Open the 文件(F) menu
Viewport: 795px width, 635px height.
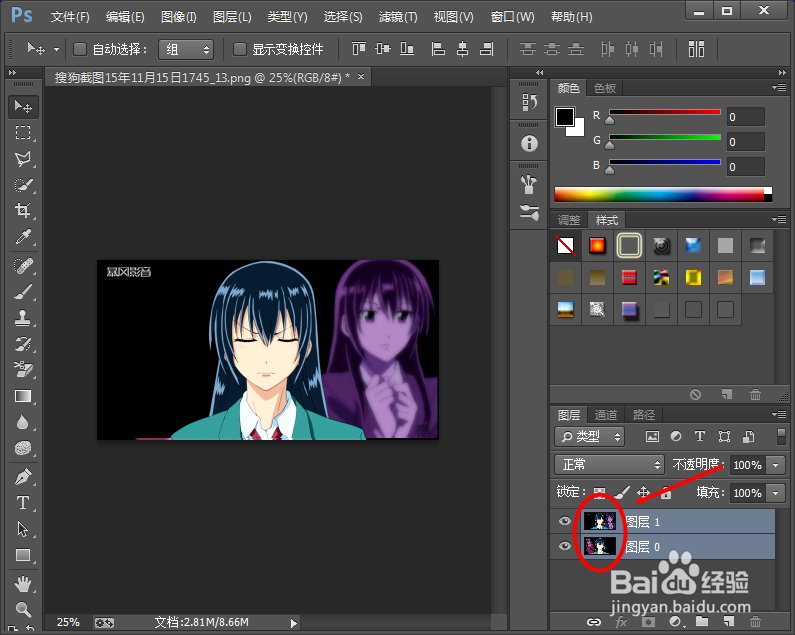coord(70,17)
